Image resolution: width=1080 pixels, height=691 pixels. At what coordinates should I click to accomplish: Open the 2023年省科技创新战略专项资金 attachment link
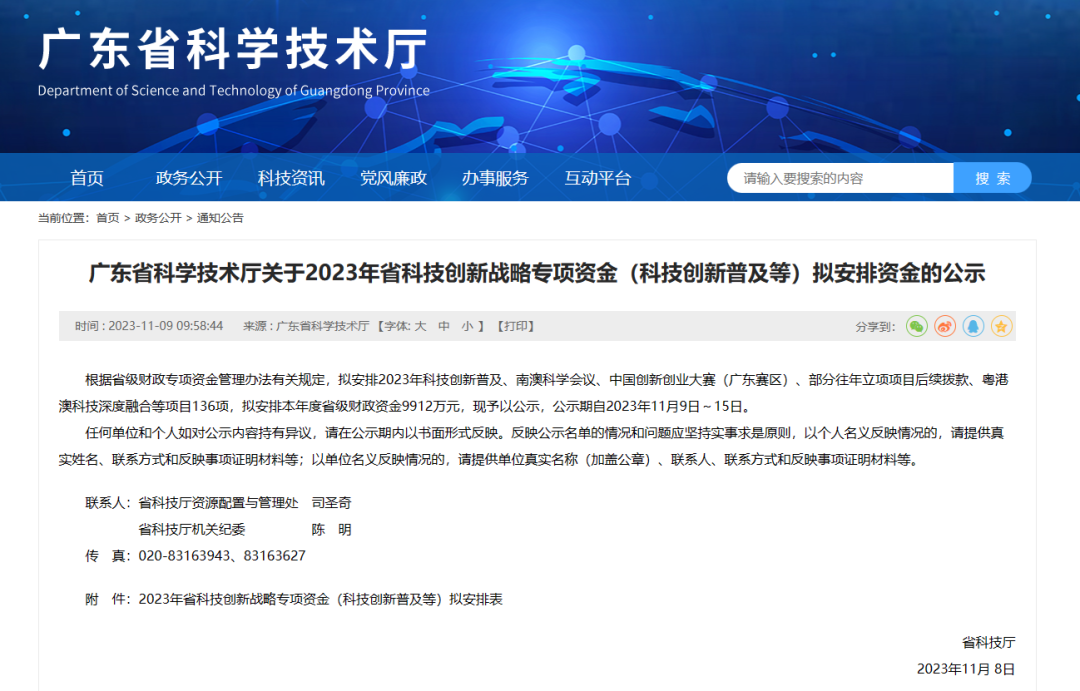tap(320, 599)
